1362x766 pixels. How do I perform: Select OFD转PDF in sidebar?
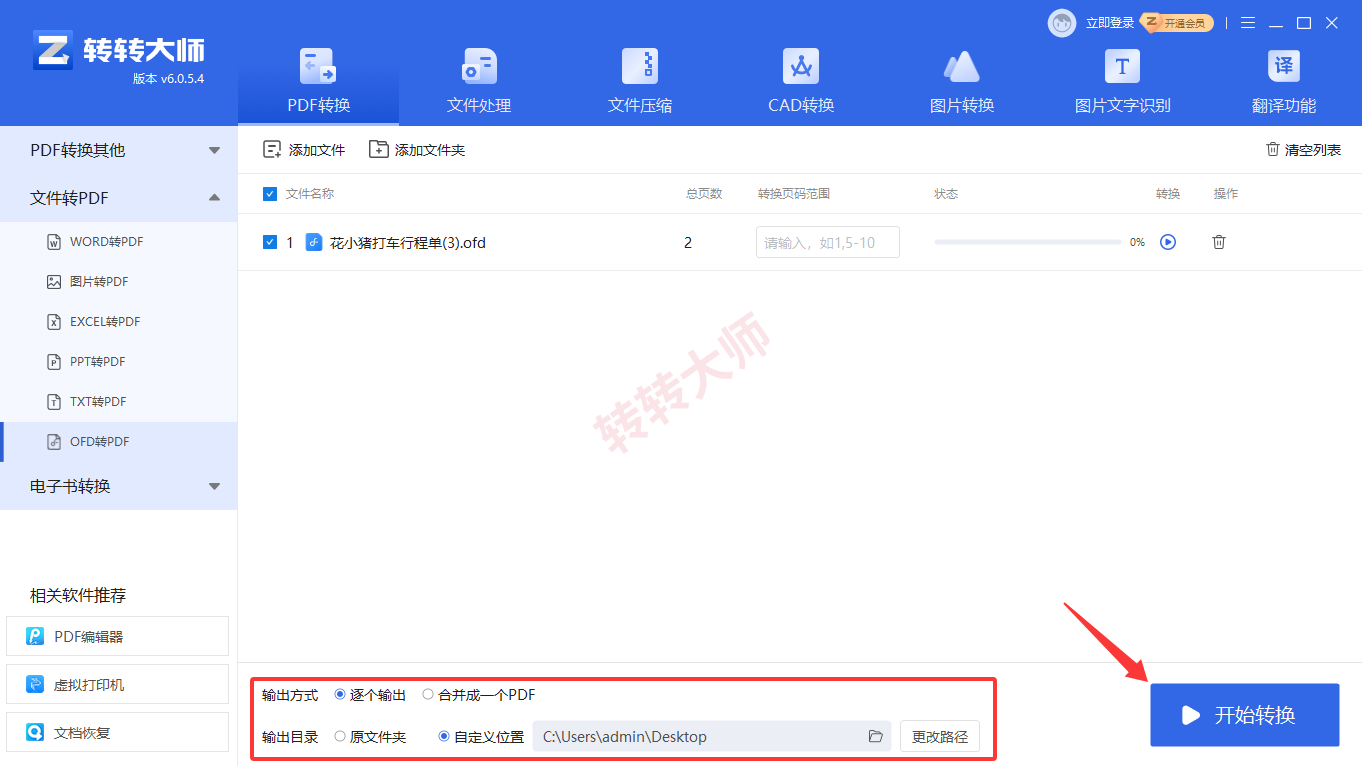click(118, 442)
